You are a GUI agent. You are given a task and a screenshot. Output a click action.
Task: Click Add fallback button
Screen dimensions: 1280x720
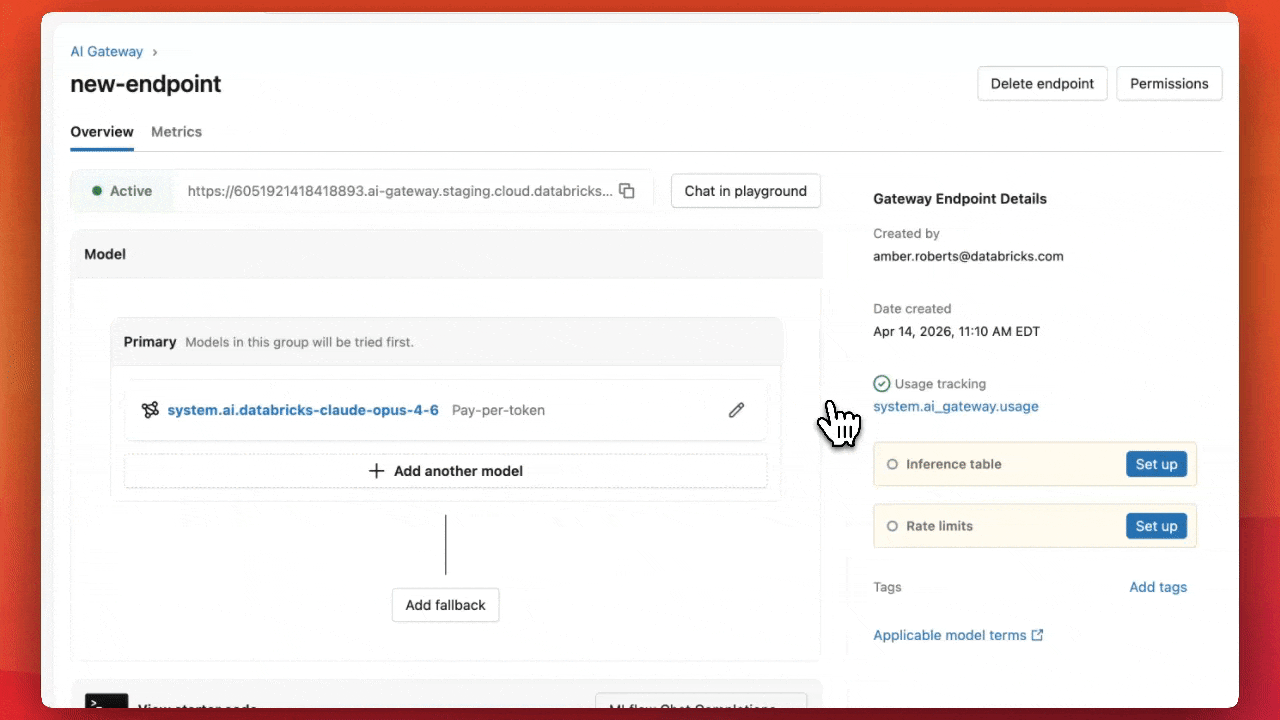click(445, 605)
